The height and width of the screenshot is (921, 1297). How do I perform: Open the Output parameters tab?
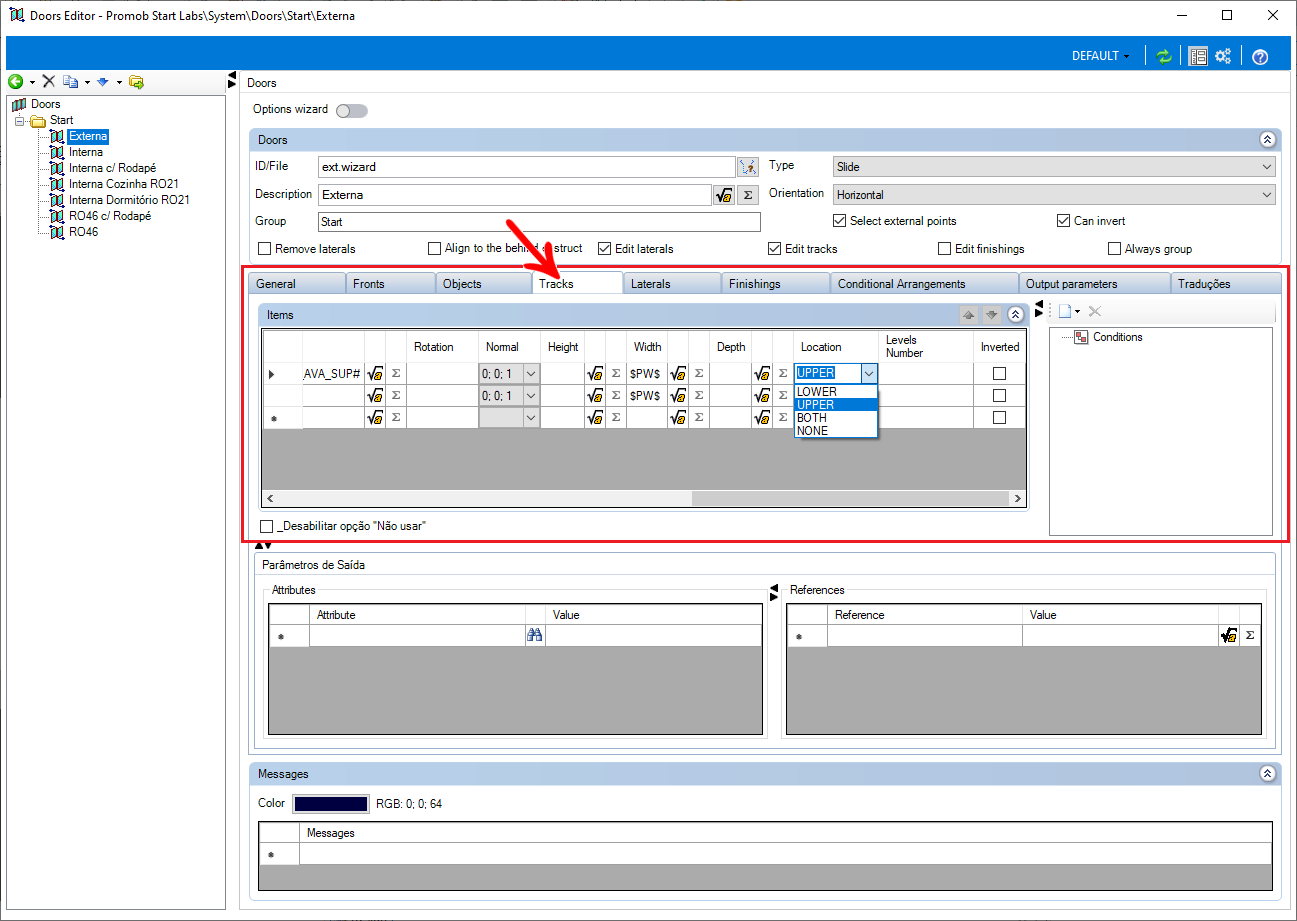point(1094,284)
